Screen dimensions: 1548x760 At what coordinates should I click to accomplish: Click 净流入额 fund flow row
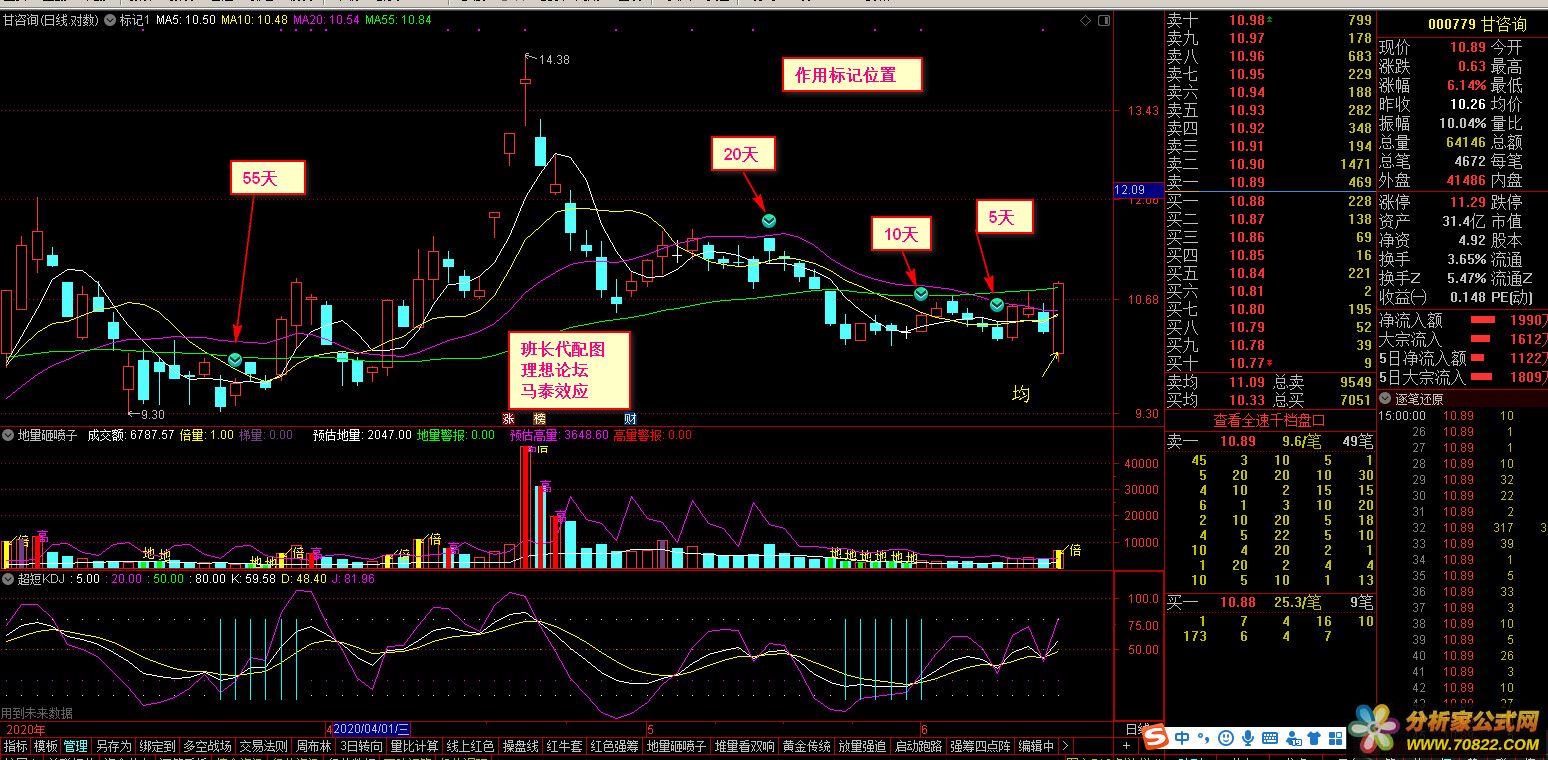(1462, 320)
